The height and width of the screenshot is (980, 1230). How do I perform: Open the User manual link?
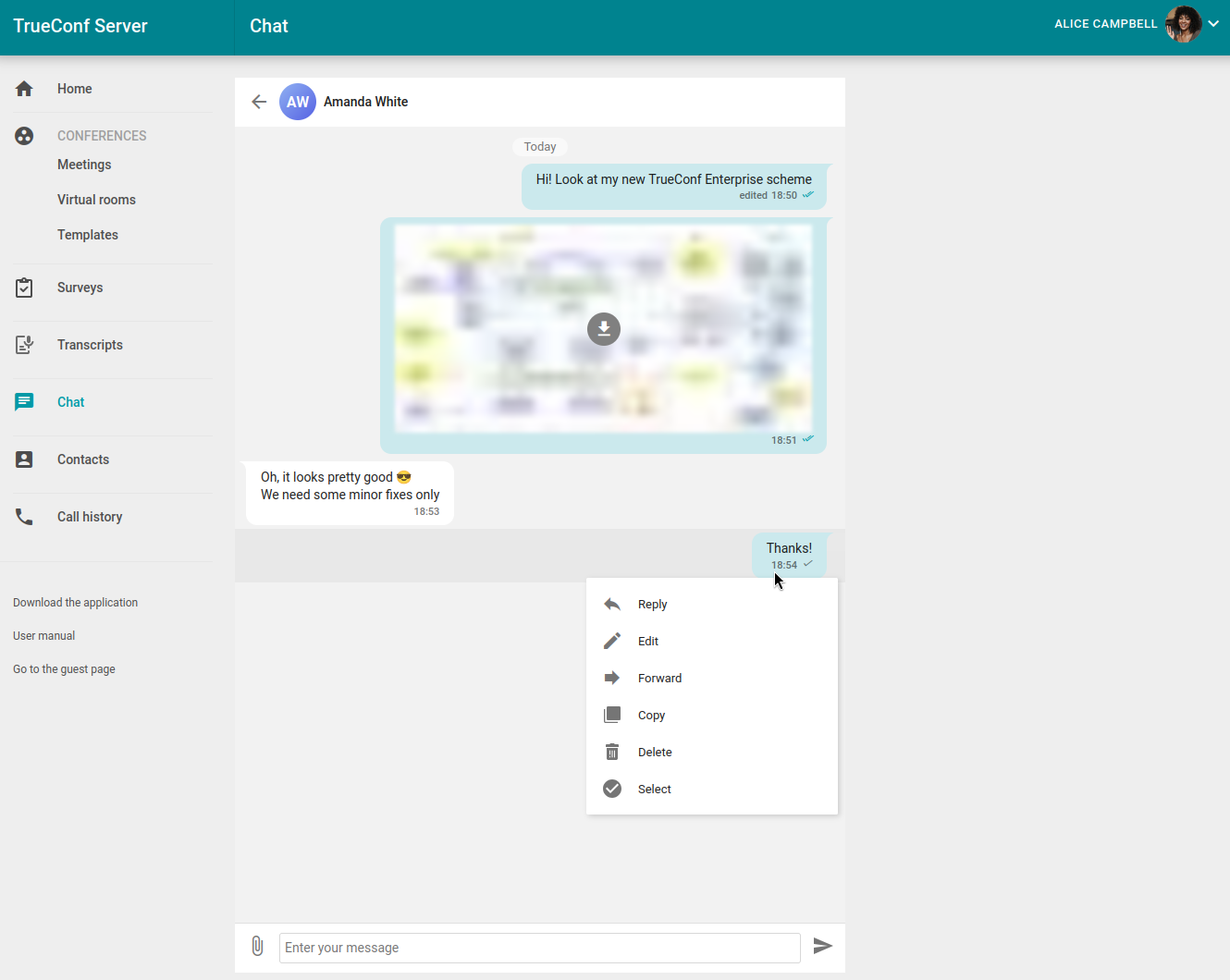coord(43,636)
